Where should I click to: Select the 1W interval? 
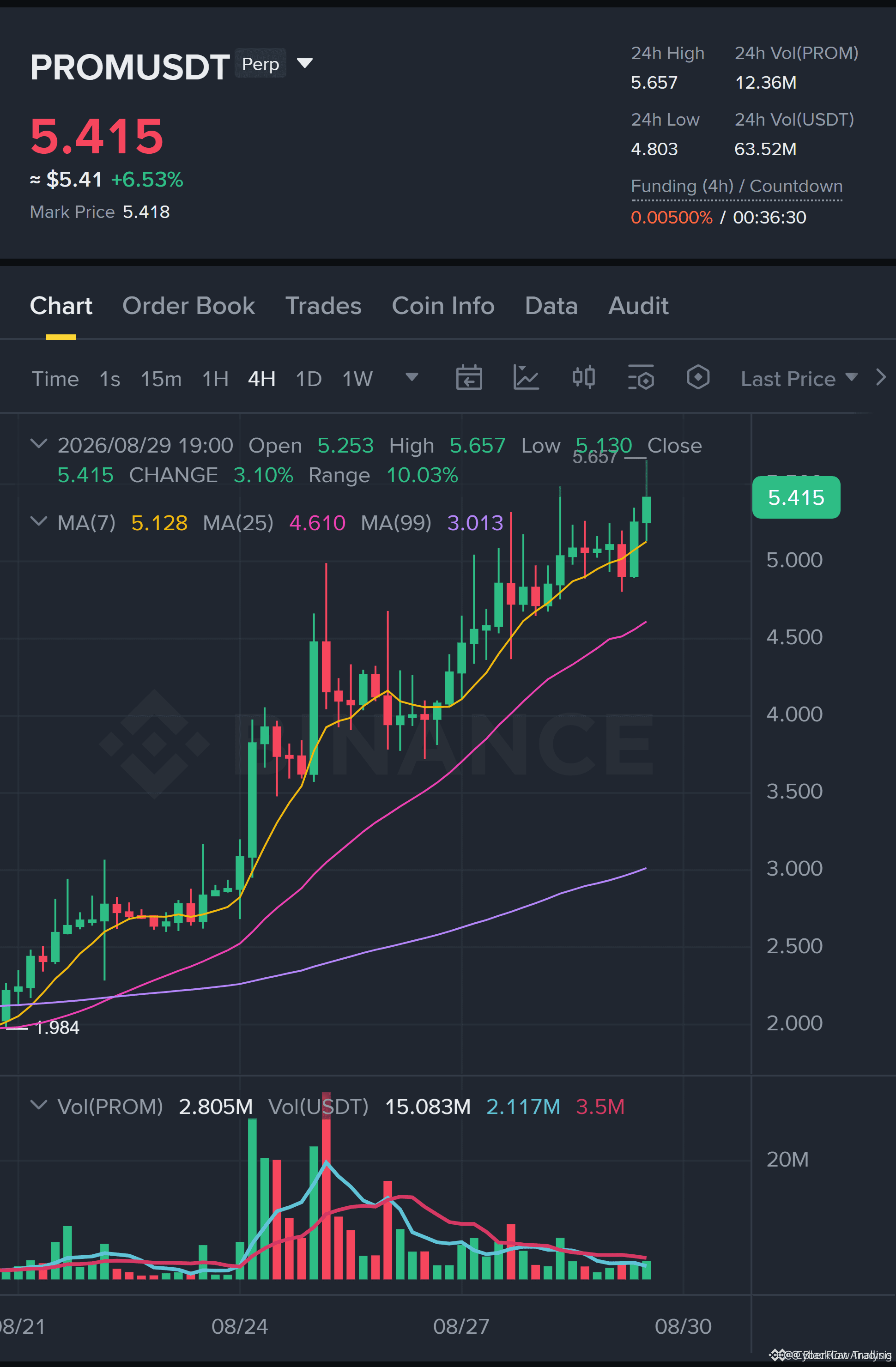[x=357, y=379]
